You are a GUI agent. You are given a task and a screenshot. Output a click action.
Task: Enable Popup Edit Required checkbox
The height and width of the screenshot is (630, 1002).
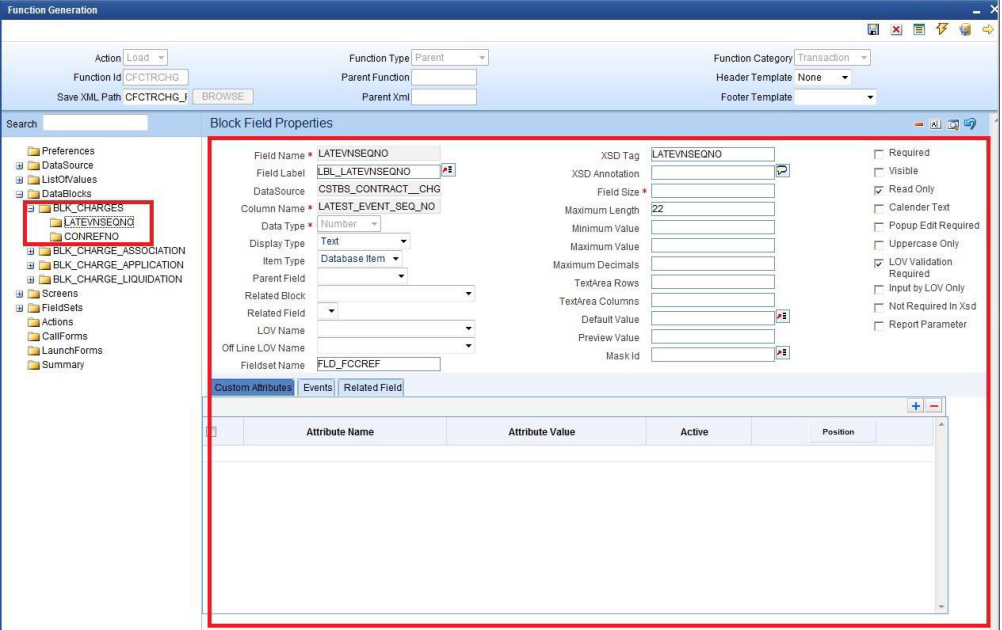[879, 226]
